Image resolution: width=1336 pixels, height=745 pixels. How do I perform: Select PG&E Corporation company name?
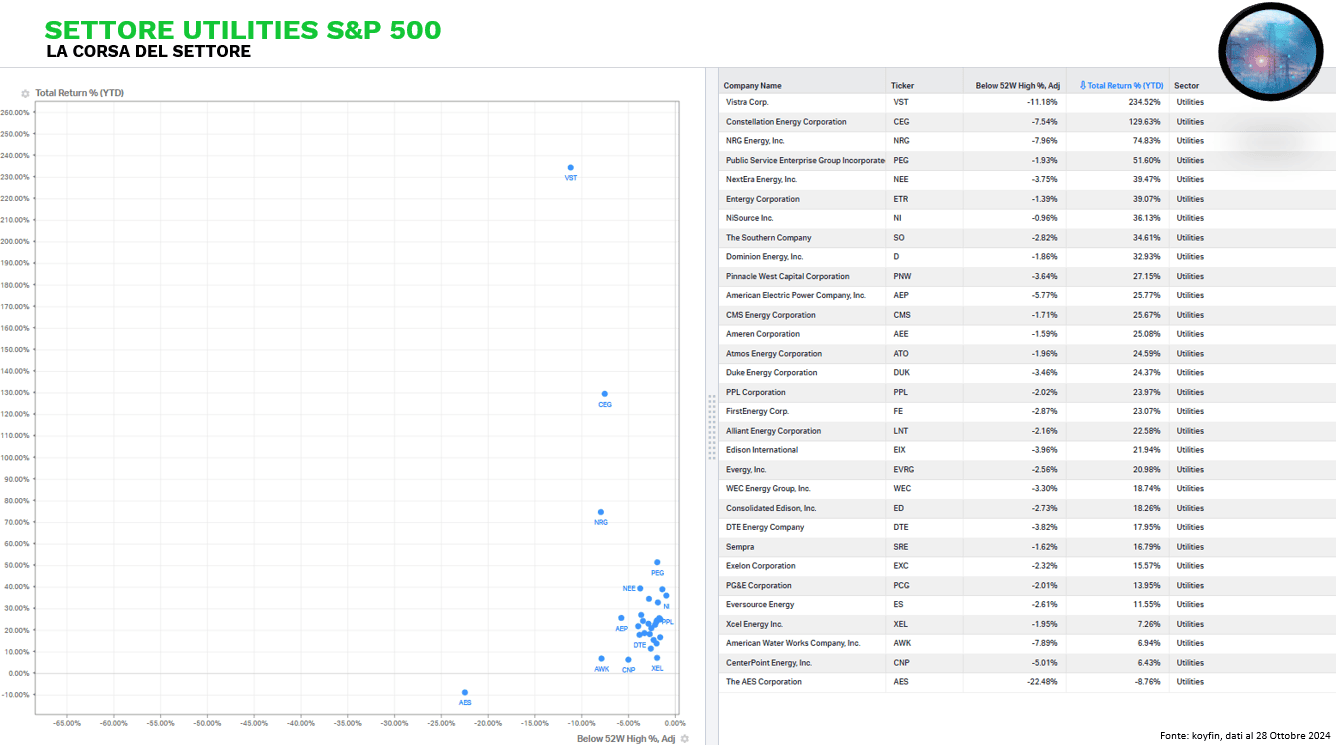click(x=759, y=586)
